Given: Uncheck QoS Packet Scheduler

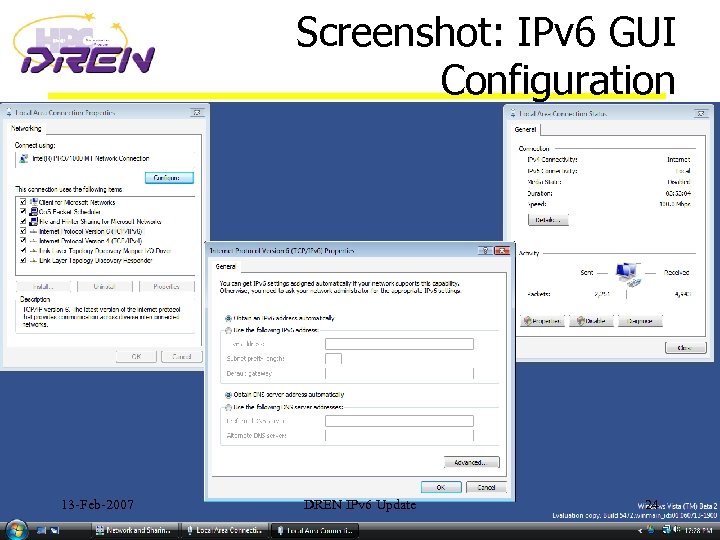Looking at the screenshot, I should pos(23,212).
